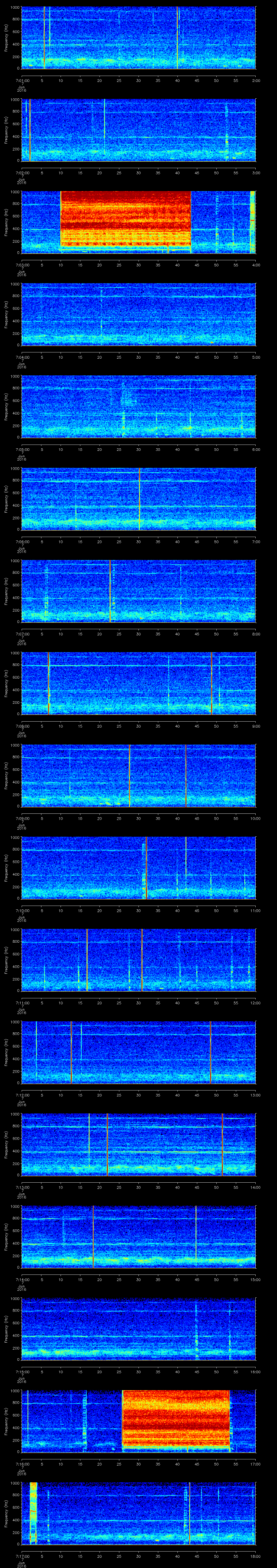
Task: Click the '7:16:00' start time label
Action: pos(22,1464)
